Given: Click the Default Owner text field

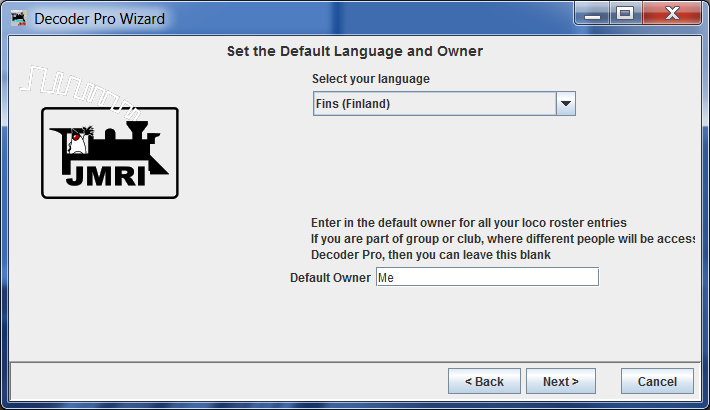Looking at the screenshot, I should tap(487, 277).
